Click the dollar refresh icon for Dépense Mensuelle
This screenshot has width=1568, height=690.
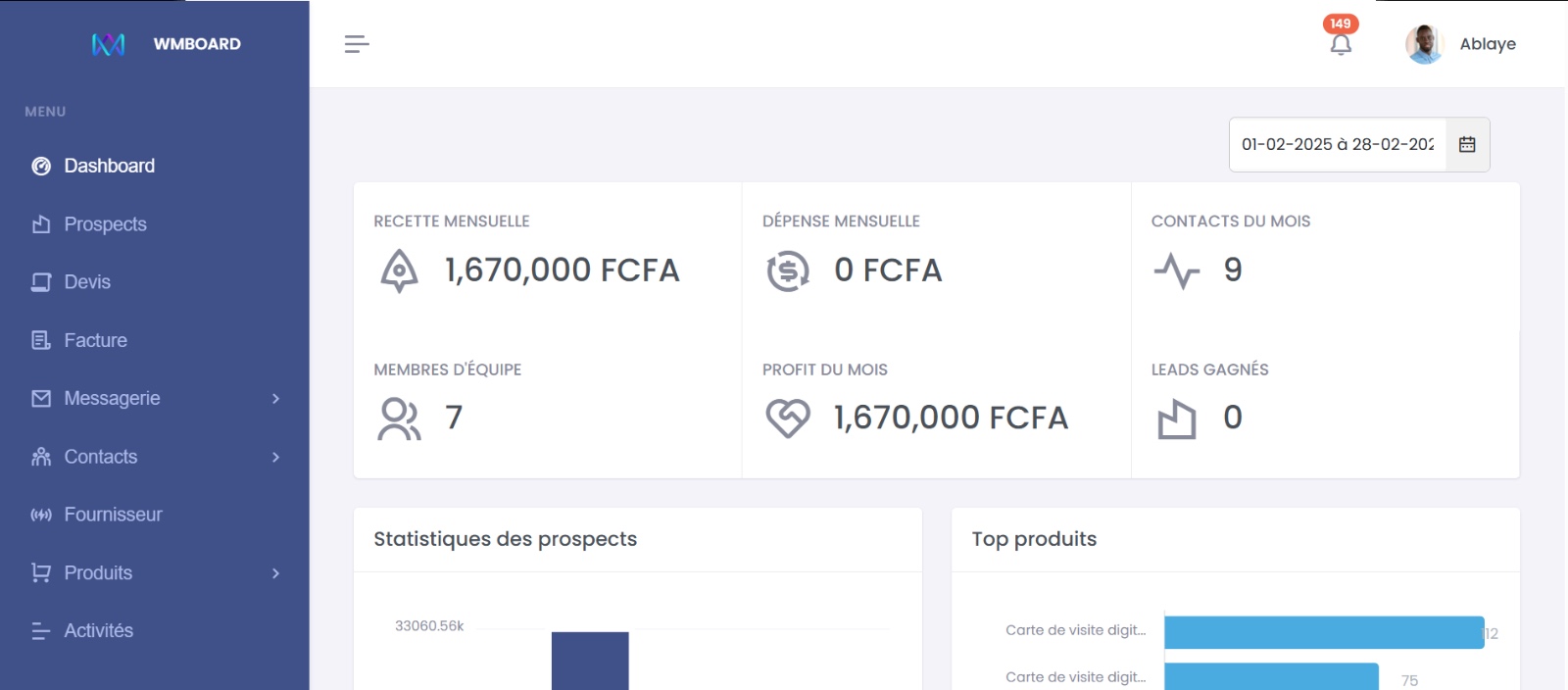(788, 271)
